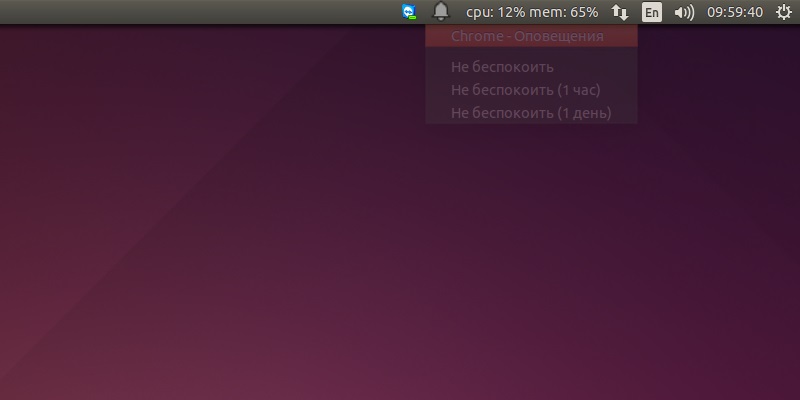Activate Не беспокоить (1 день)

531,113
